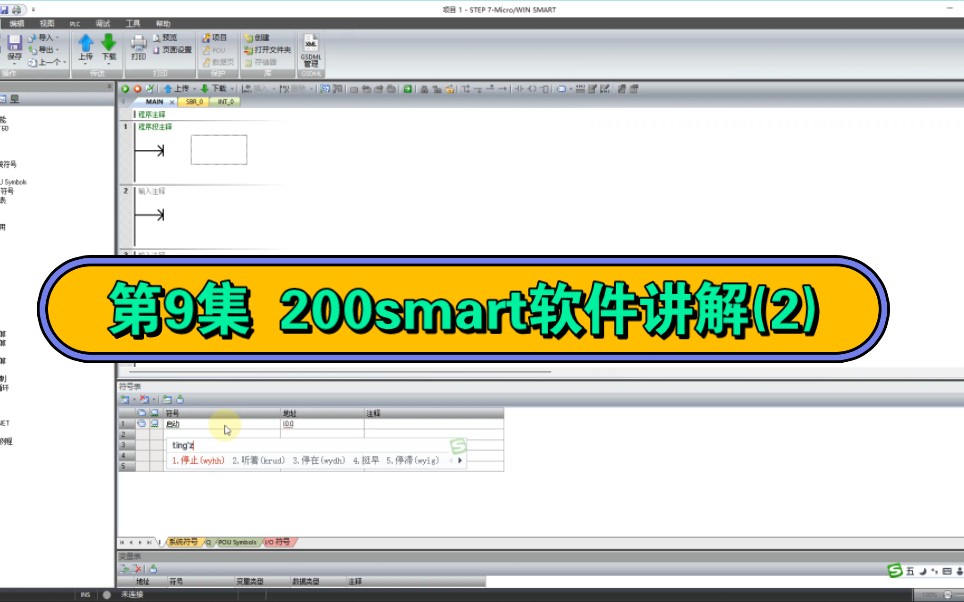964x602 pixels.
Task: Click the Print (打印) icon
Action: [x=138, y=46]
